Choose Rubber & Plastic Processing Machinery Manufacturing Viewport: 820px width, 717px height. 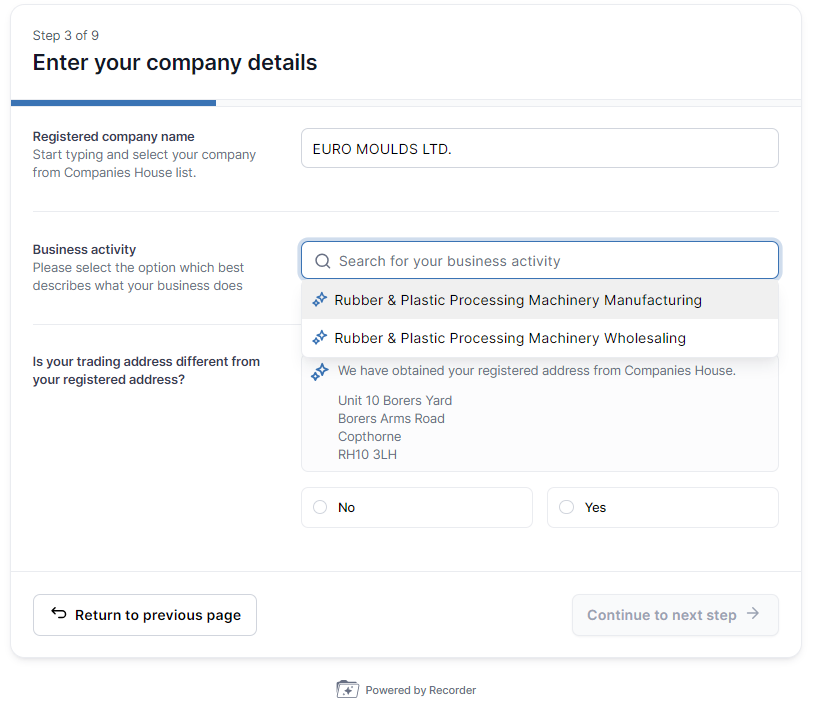518,300
